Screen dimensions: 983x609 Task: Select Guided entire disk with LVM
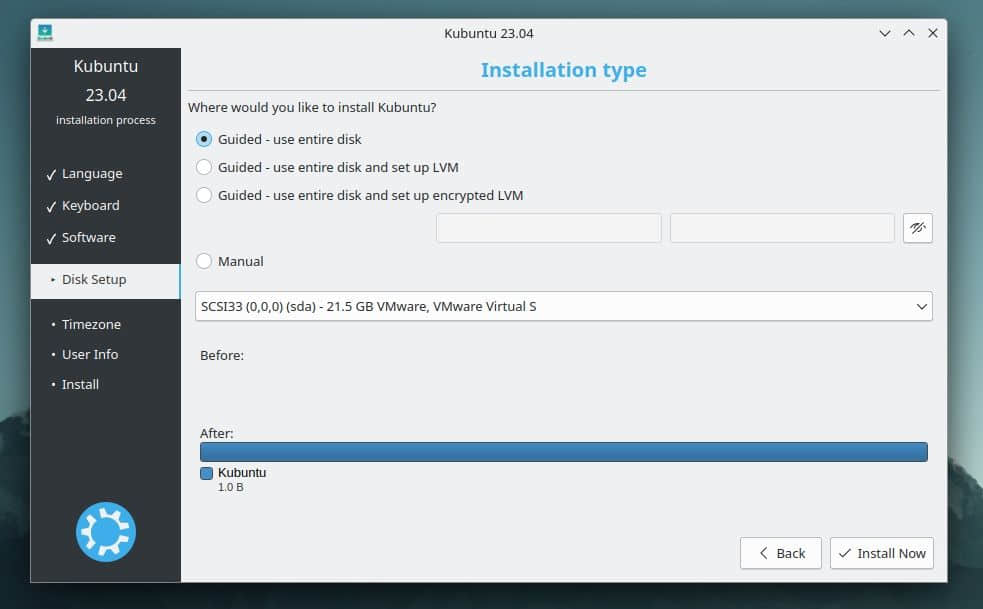[204, 167]
